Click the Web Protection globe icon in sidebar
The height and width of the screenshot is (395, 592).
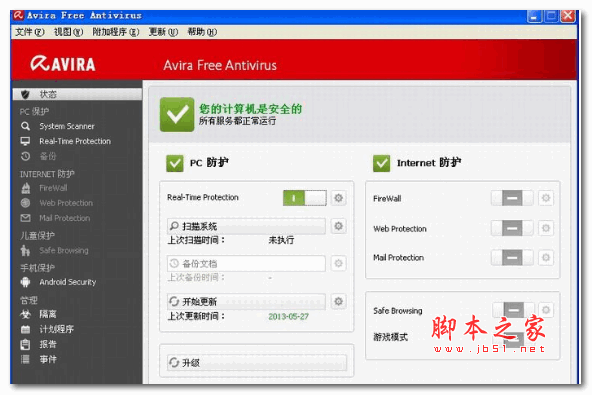[x=25, y=203]
